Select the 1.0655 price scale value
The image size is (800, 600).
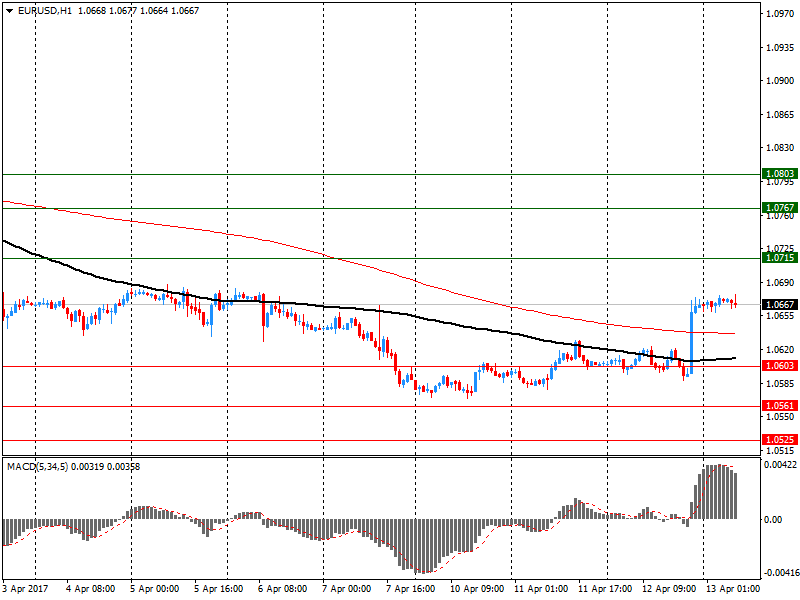(780, 316)
